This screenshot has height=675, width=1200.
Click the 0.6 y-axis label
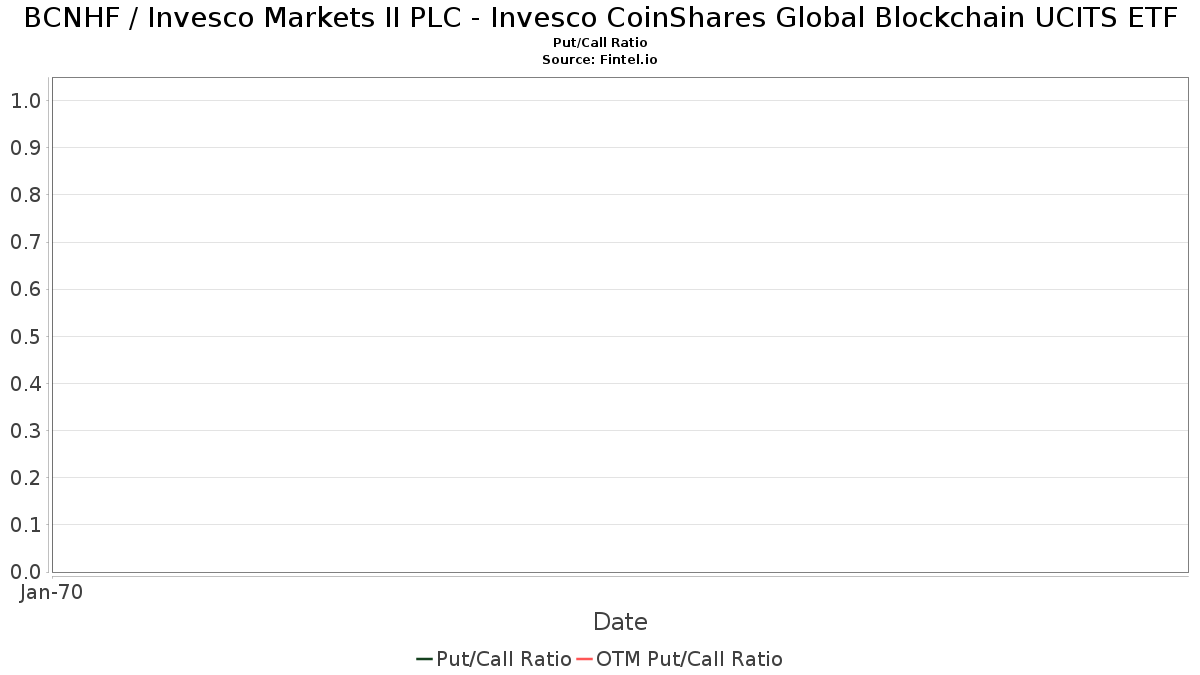[x=25, y=290]
